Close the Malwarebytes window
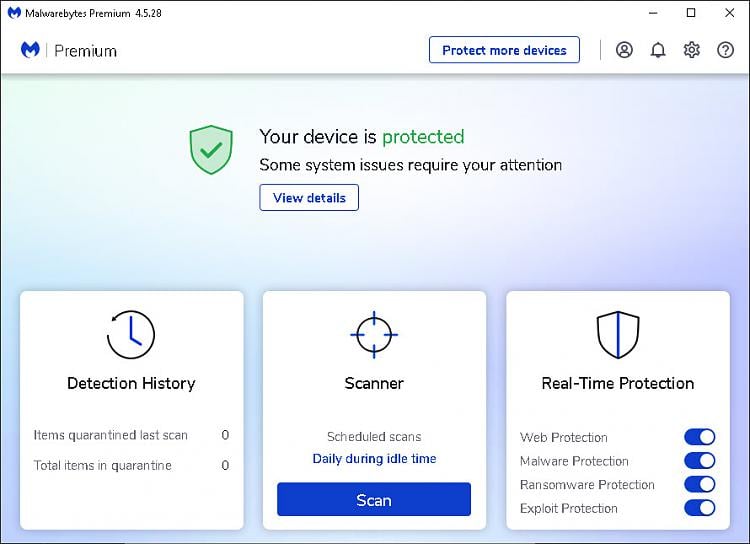The image size is (750, 544). (x=729, y=13)
